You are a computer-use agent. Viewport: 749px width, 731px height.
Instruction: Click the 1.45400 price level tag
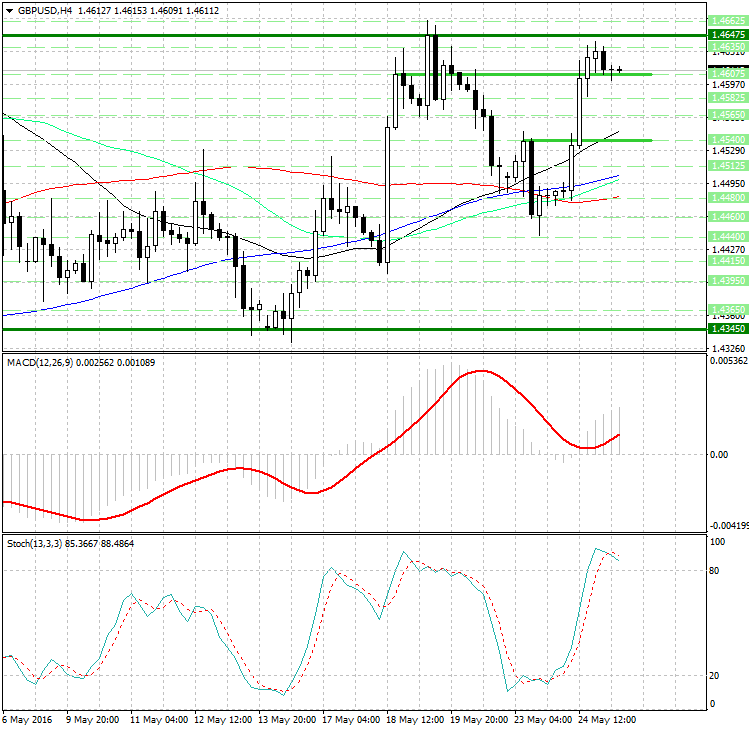725,140
